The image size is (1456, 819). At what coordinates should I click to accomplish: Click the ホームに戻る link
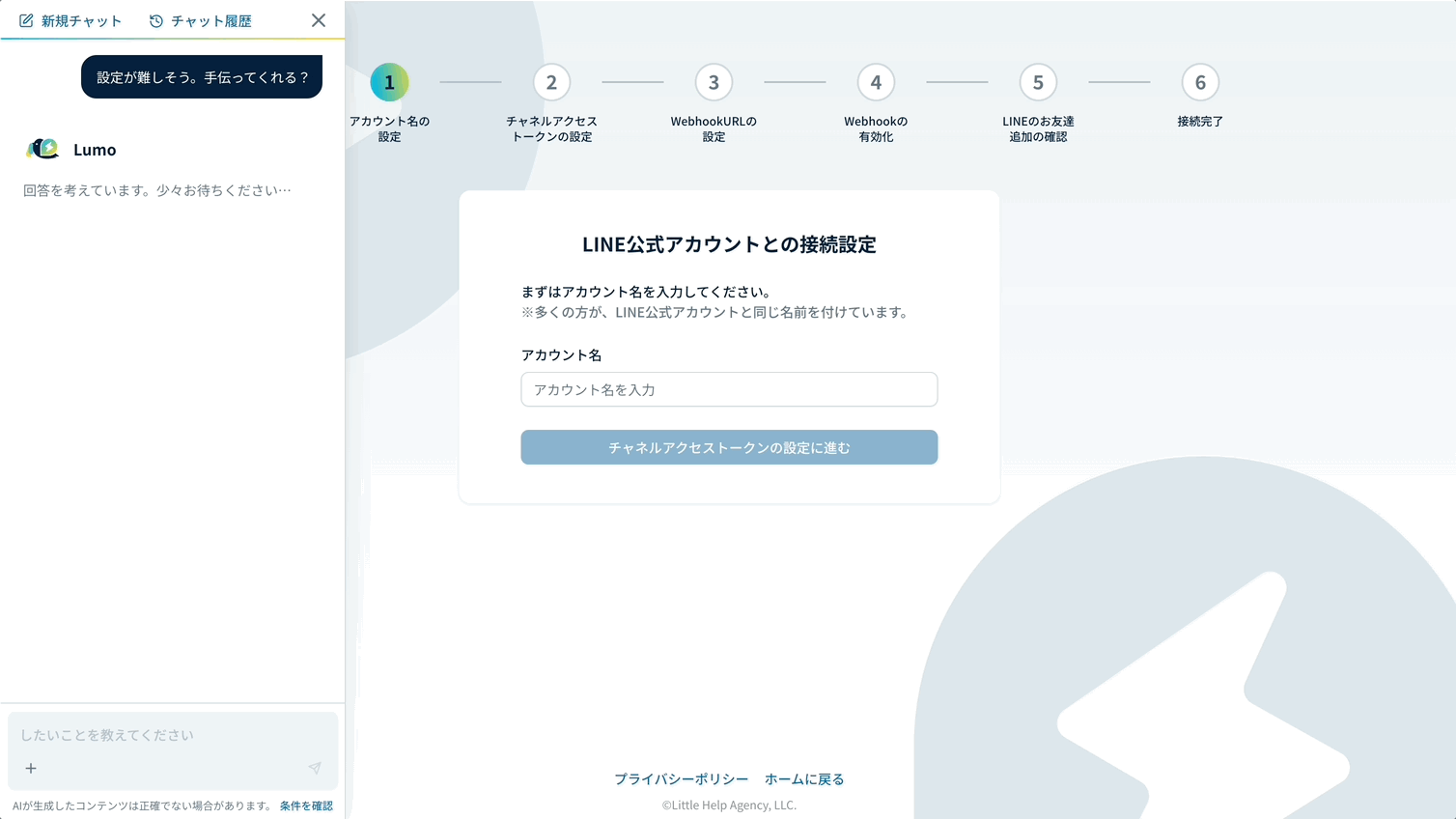pyautogui.click(x=804, y=778)
